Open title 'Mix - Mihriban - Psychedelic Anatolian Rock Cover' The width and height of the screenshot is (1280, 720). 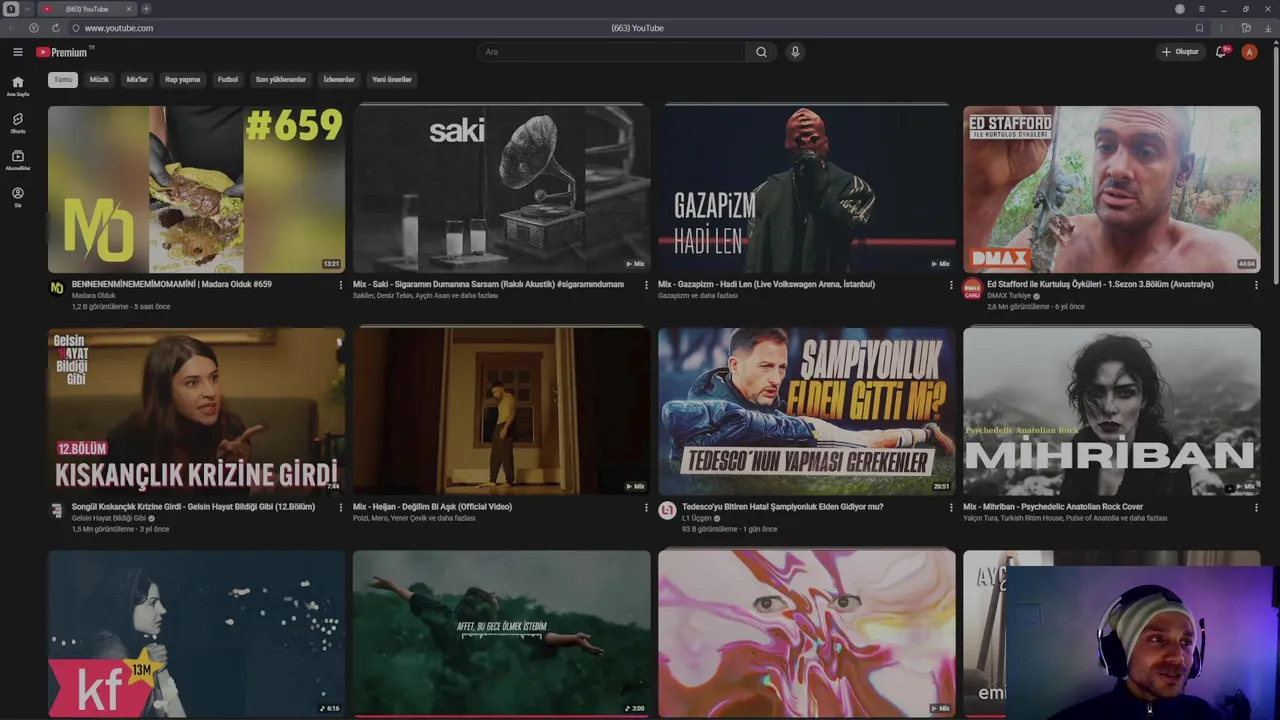point(1053,506)
